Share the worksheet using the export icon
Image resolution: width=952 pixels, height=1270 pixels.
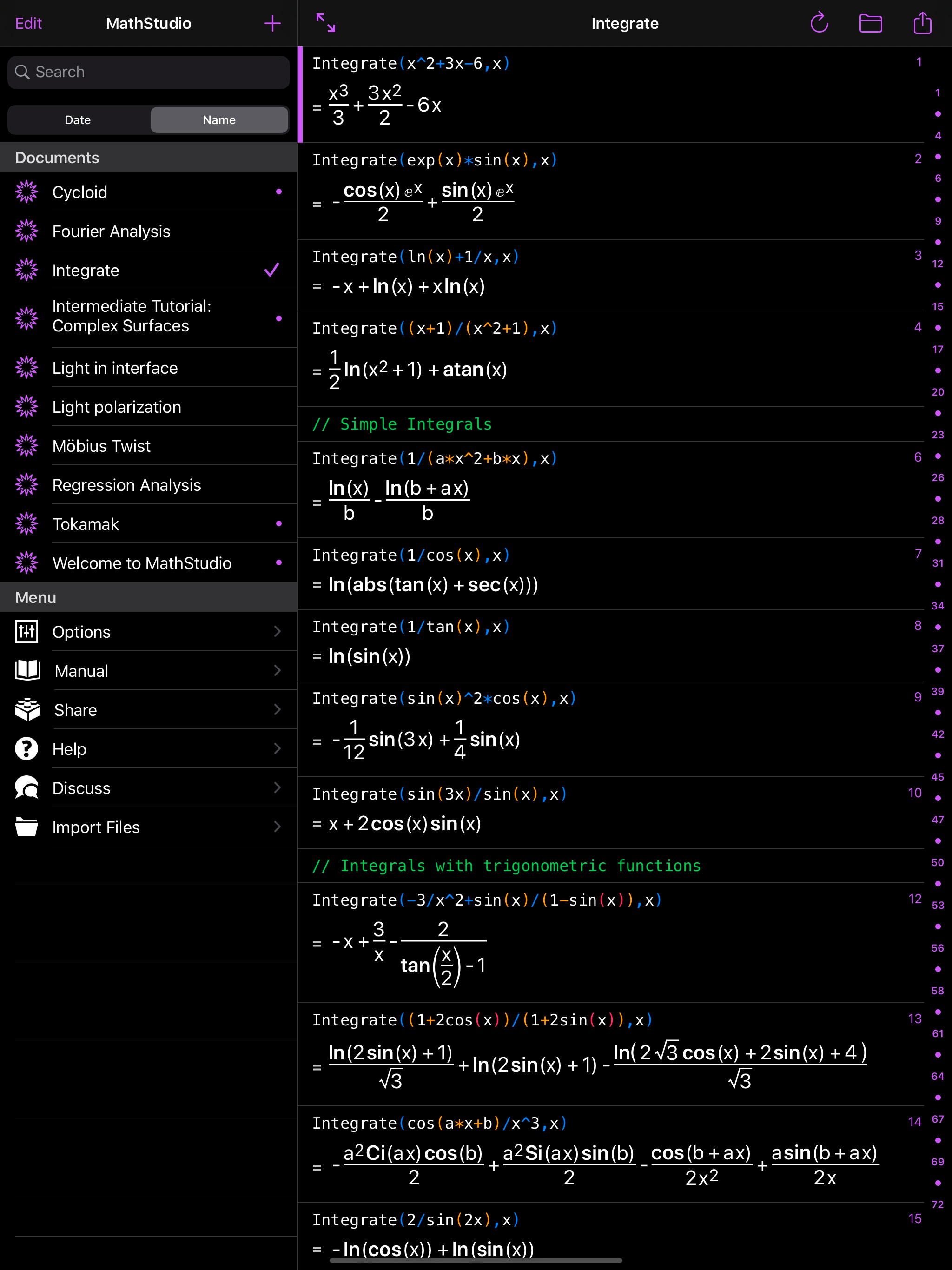[923, 24]
